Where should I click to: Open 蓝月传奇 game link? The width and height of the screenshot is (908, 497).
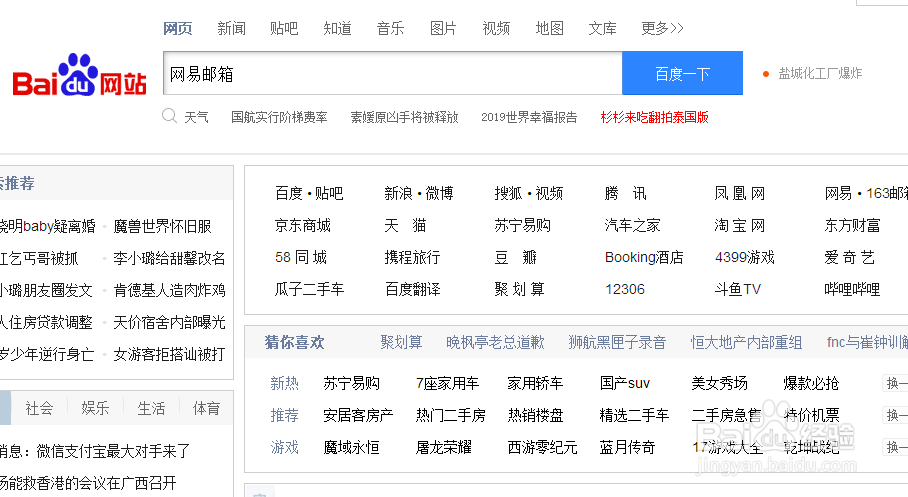pos(627,447)
